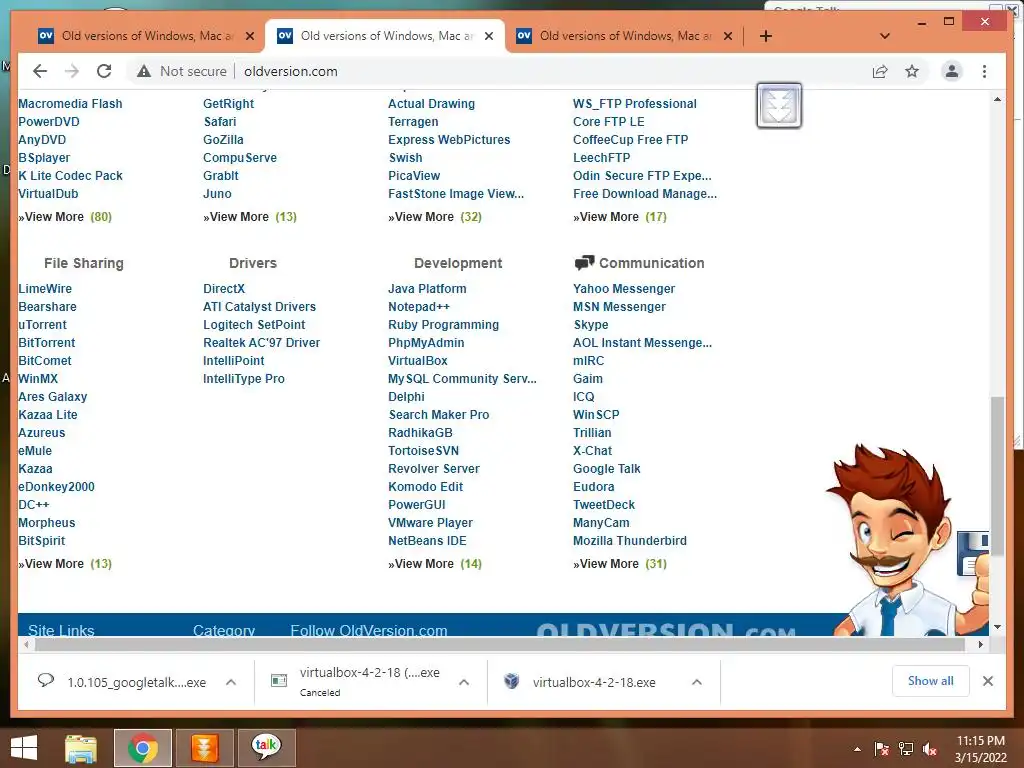The image size is (1024, 768).
Task: Switch to the first Old versions tab
Action: [145, 36]
